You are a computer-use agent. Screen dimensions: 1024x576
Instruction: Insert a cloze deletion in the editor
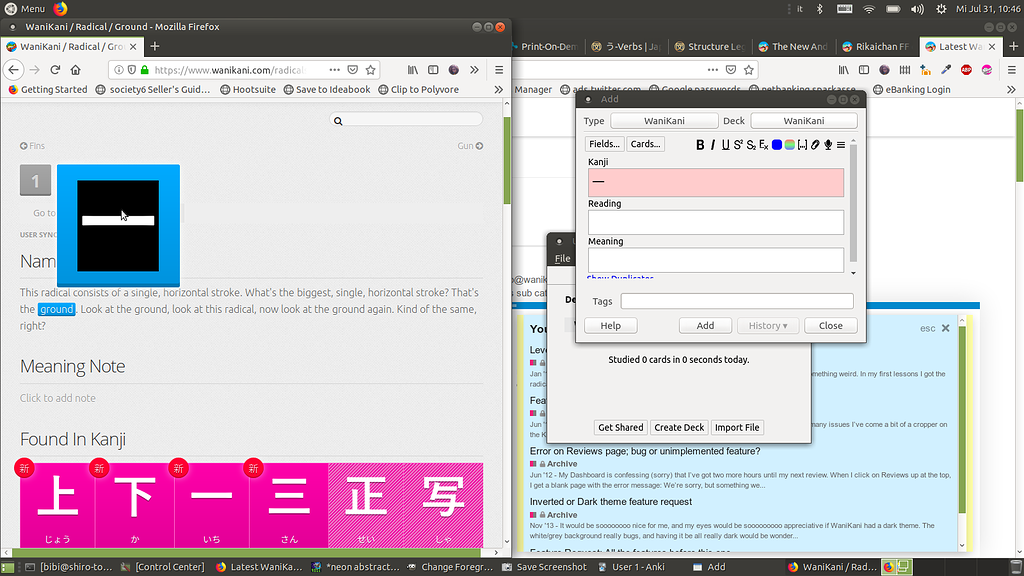(x=801, y=145)
